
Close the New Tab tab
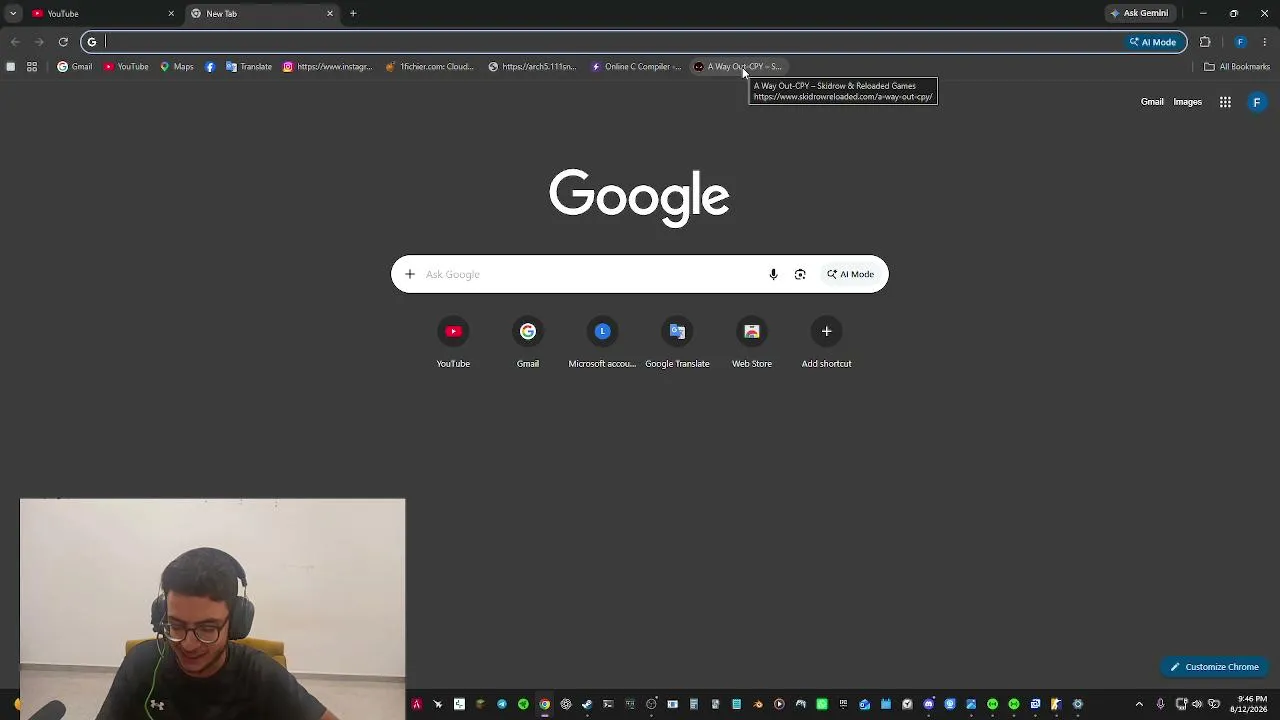(x=330, y=13)
